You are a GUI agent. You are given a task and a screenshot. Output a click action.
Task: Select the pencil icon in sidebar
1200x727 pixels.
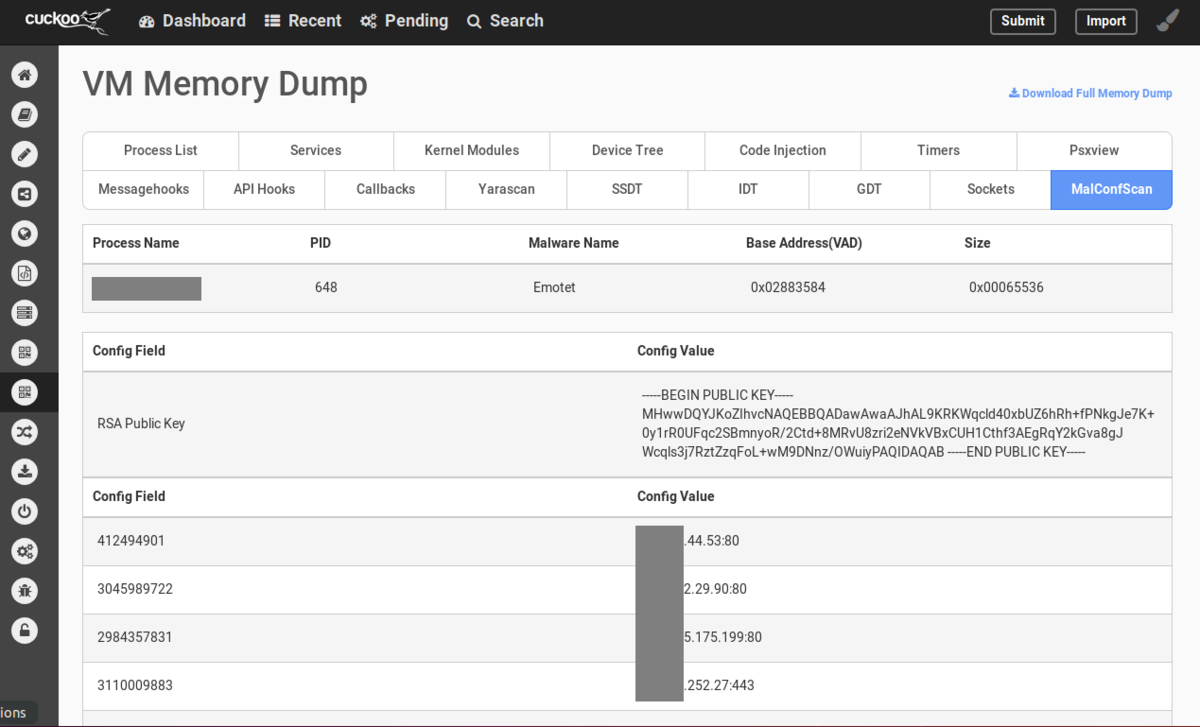tap(25, 154)
